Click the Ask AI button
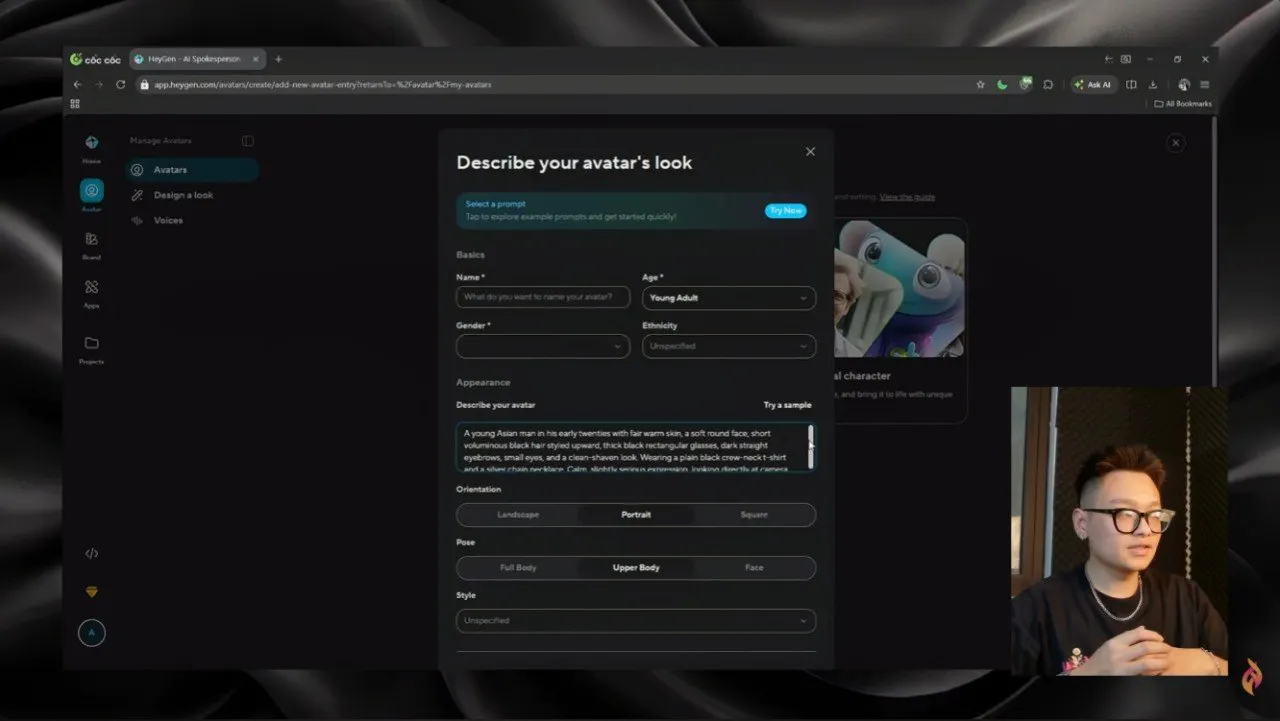 point(1093,85)
